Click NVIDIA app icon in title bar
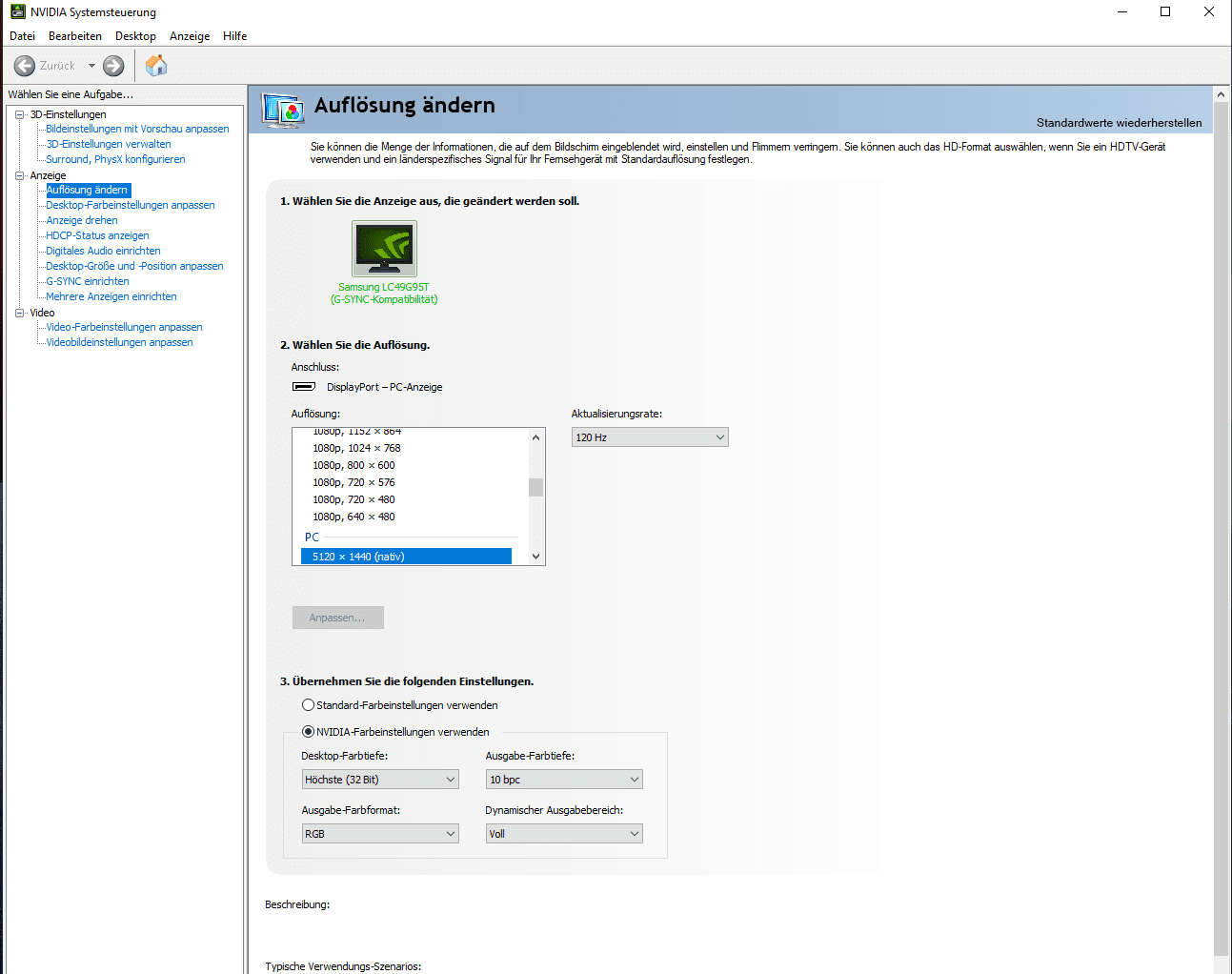The width and height of the screenshot is (1232, 974). click(17, 11)
